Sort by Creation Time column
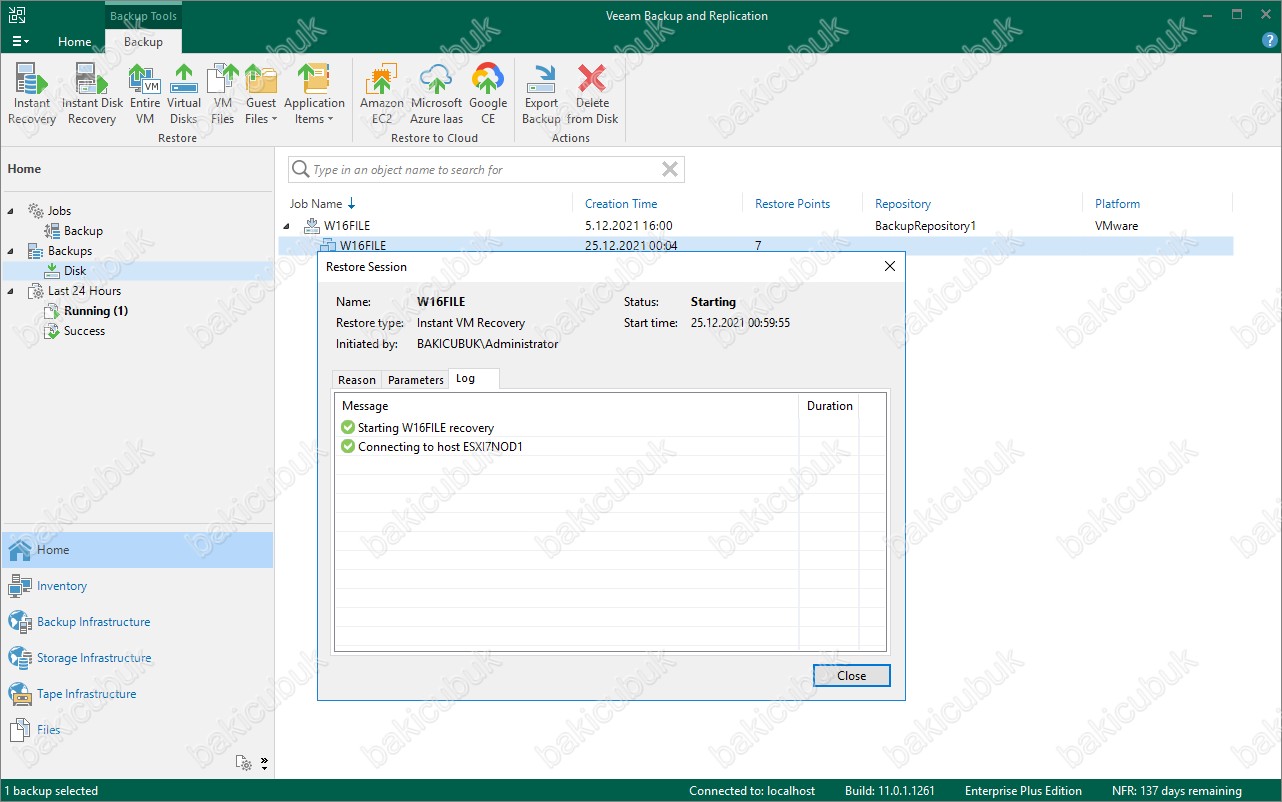Viewport: 1282px width, 802px height. point(621,204)
